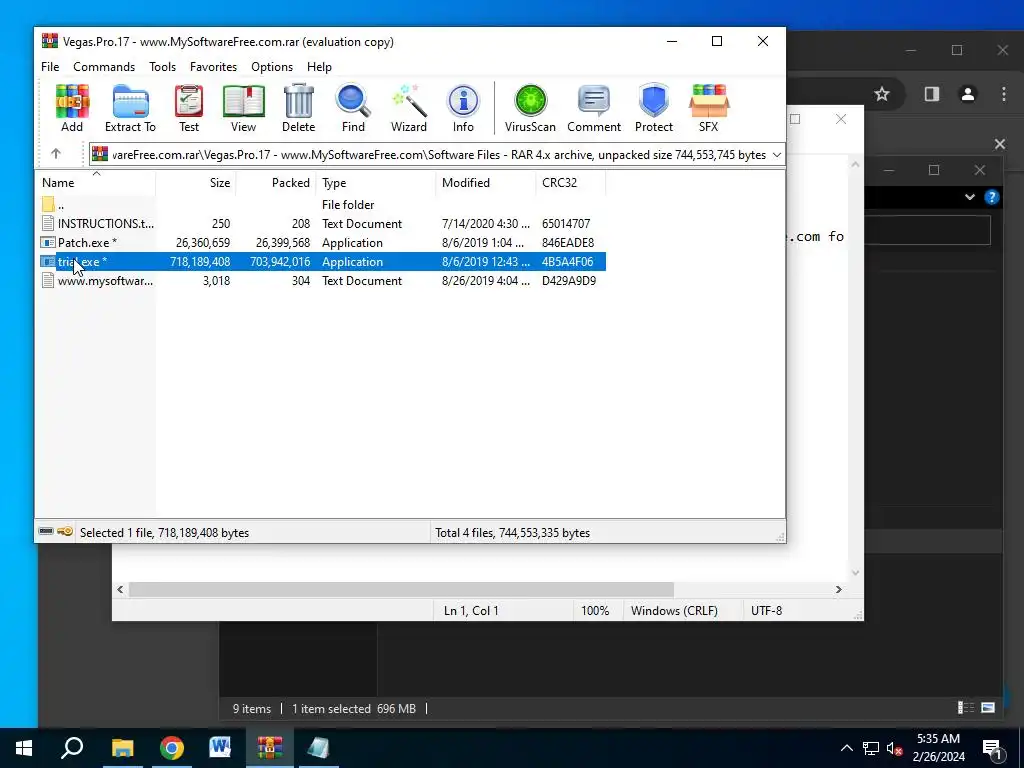Click Notepad scroll right arrow
Viewport: 1024px width, 768px height.
click(839, 589)
